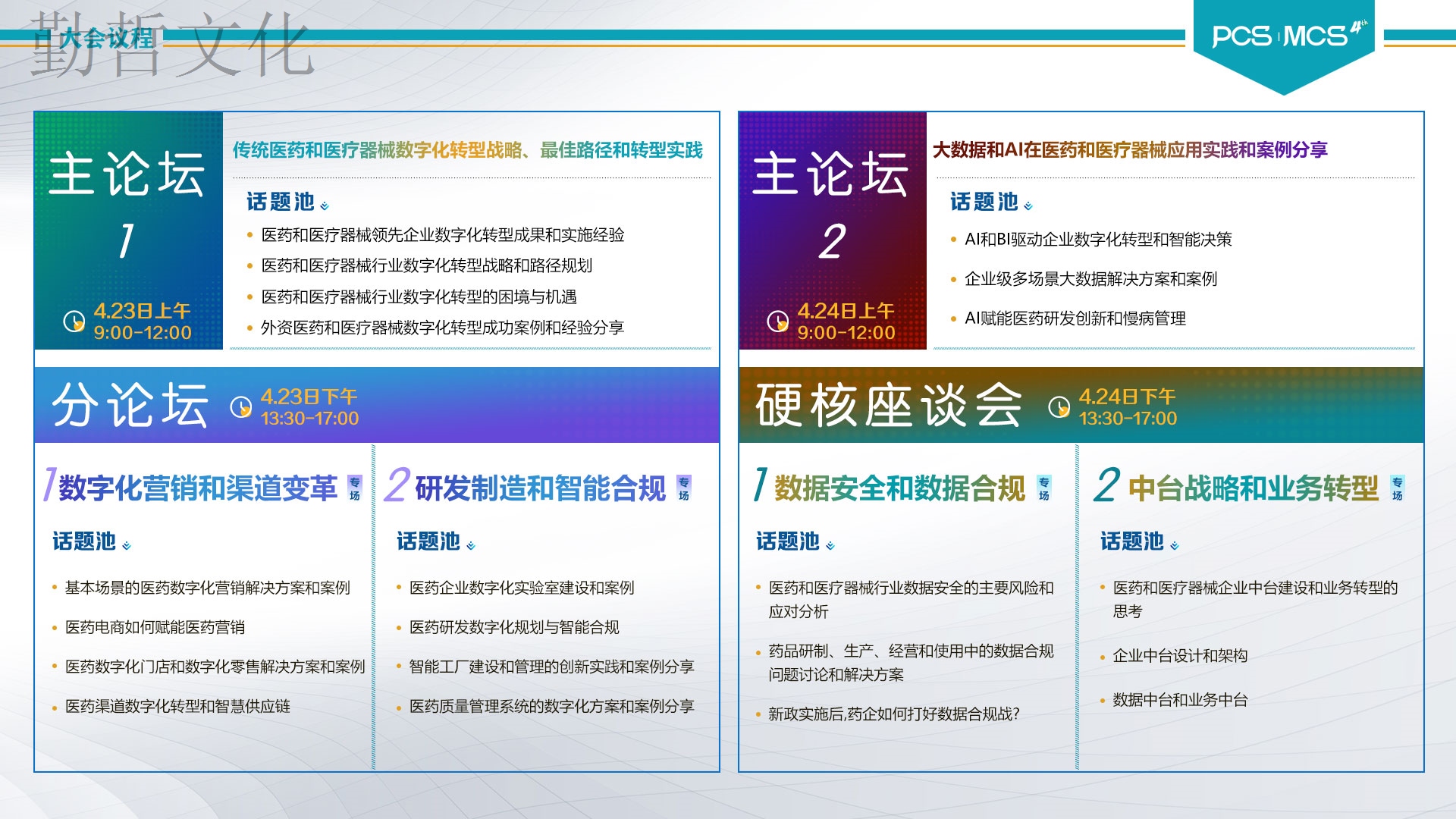
Task: Expand 话题池 arrow in 主论坛 2
Action: pyautogui.click(x=1028, y=206)
